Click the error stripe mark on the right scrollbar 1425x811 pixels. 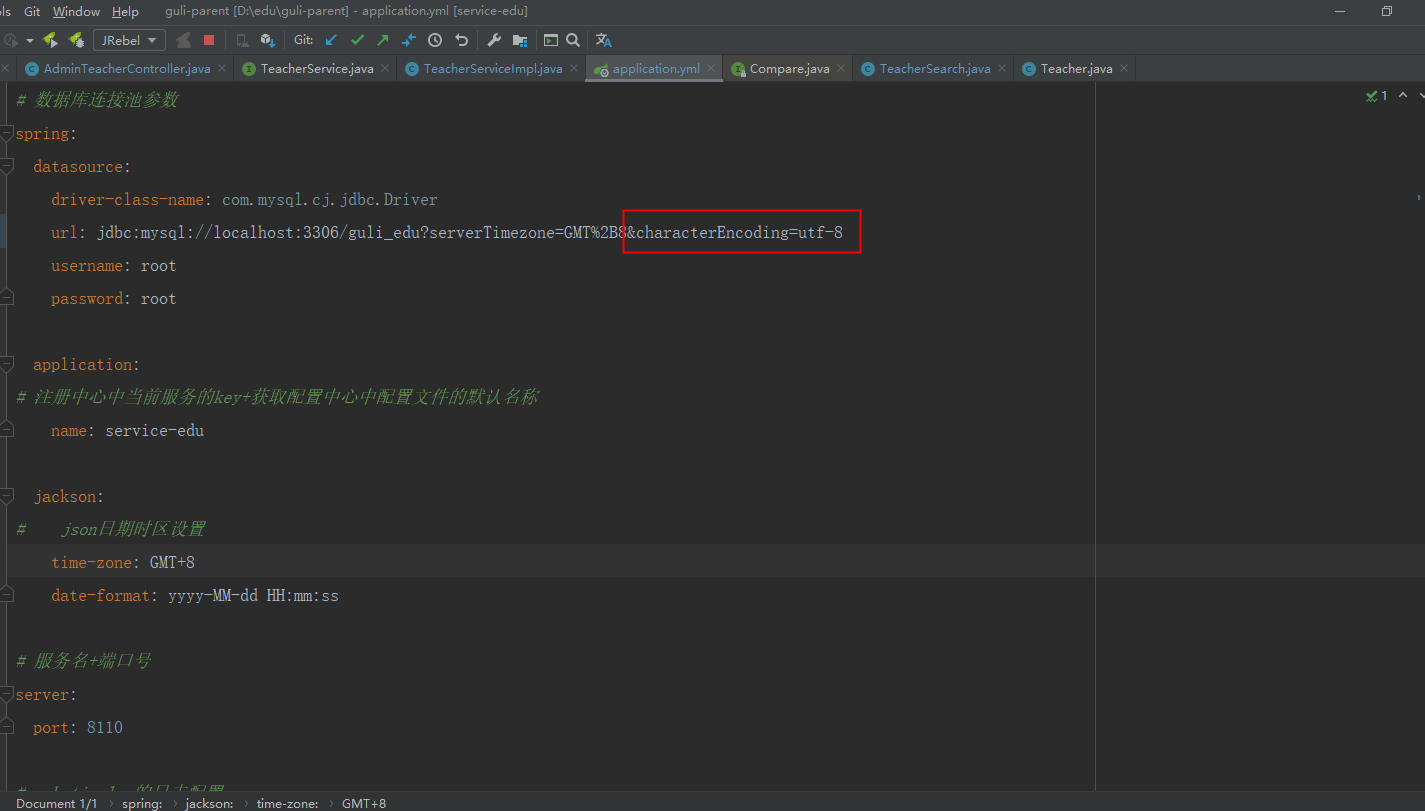[x=1420, y=198]
